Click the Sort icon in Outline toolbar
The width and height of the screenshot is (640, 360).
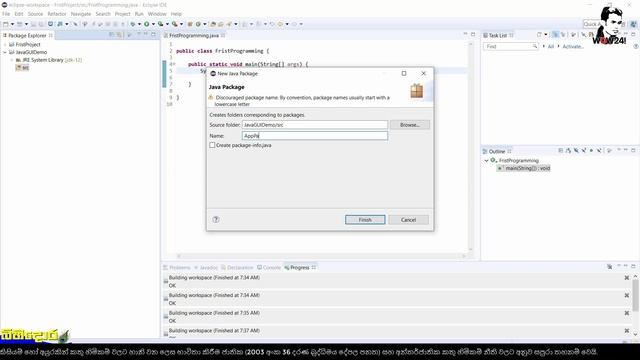pyautogui.click(x=568, y=150)
